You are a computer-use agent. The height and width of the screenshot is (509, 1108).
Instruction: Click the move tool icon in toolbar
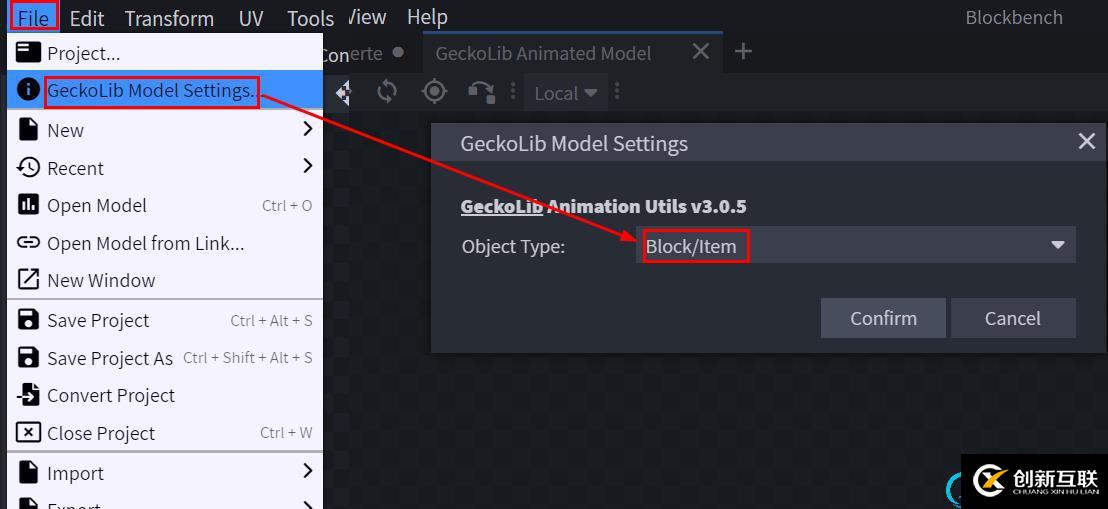[343, 92]
